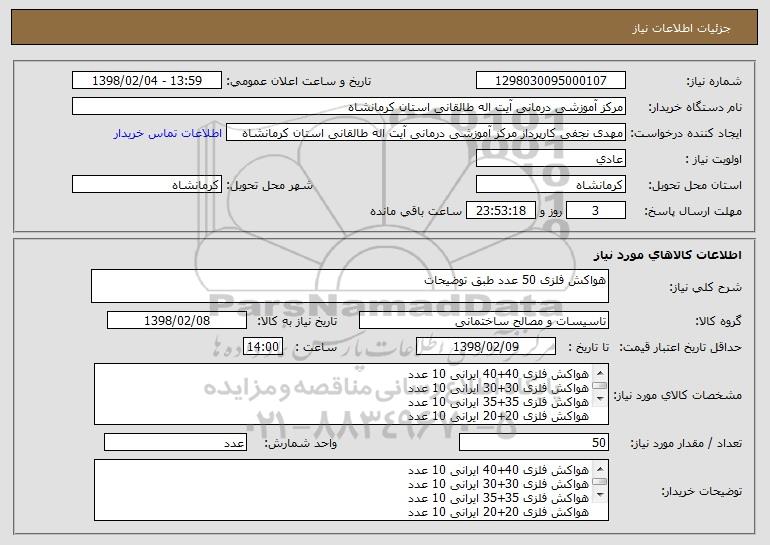The image size is (770, 545).
Task: Select 'هواکش فلزی 20+20' line in buyer descriptions
Action: tap(498, 512)
